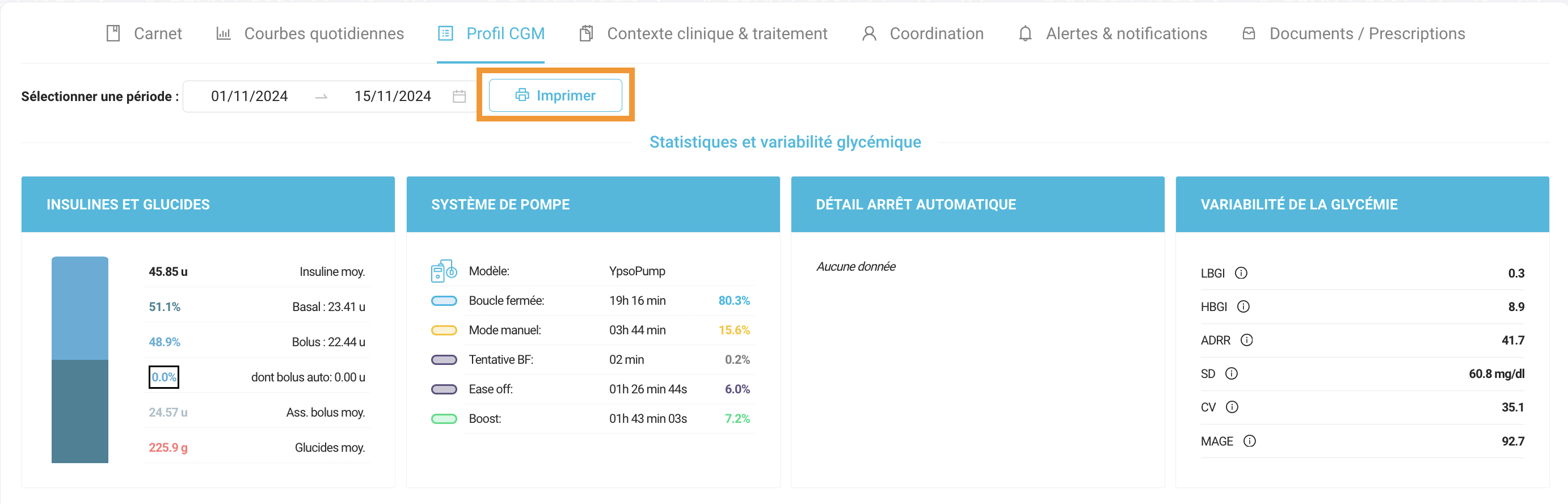Go to the Coordination tab
This screenshot has height=504, width=1568.
pos(923,33)
